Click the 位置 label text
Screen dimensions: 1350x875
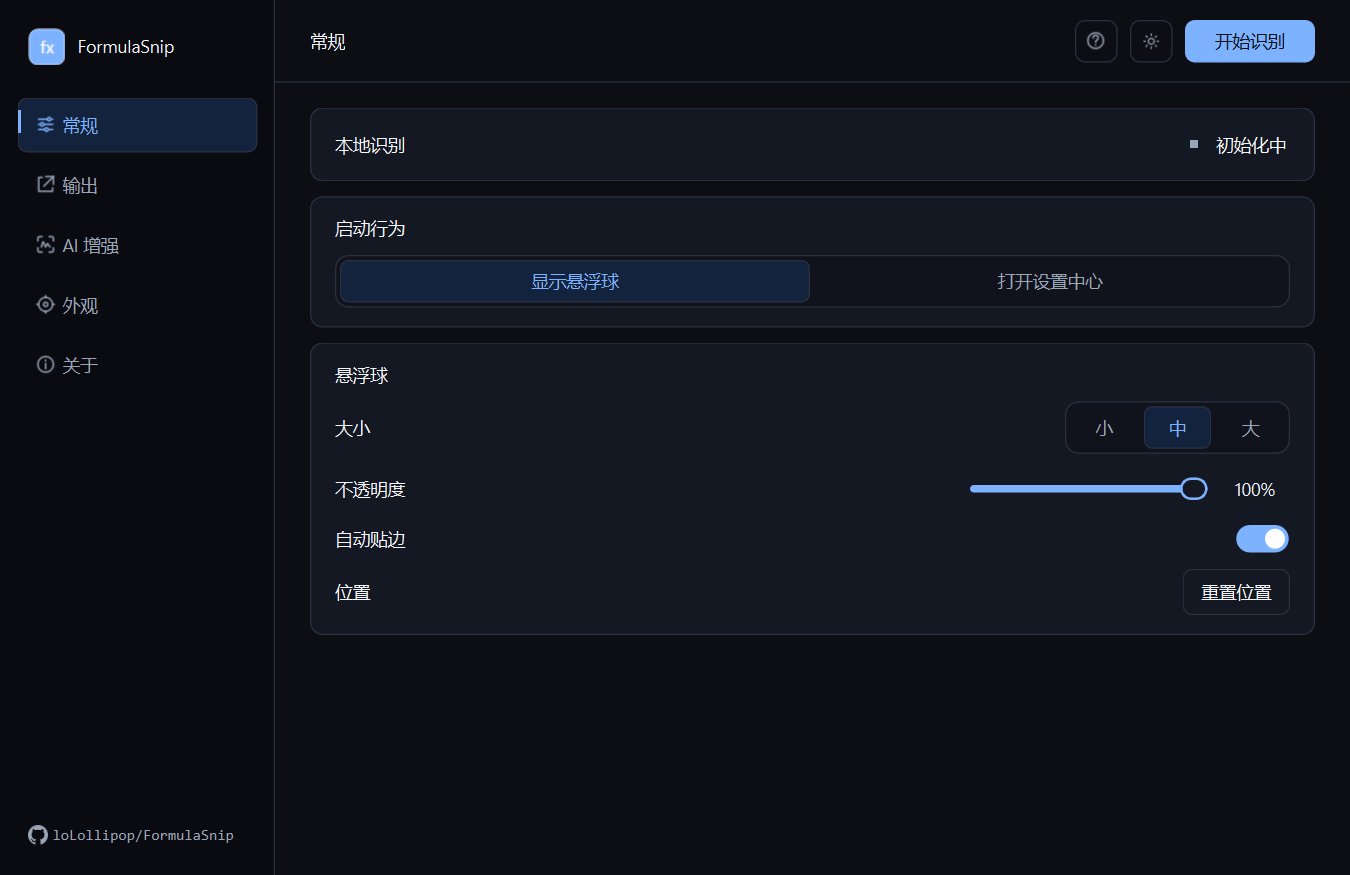[353, 592]
